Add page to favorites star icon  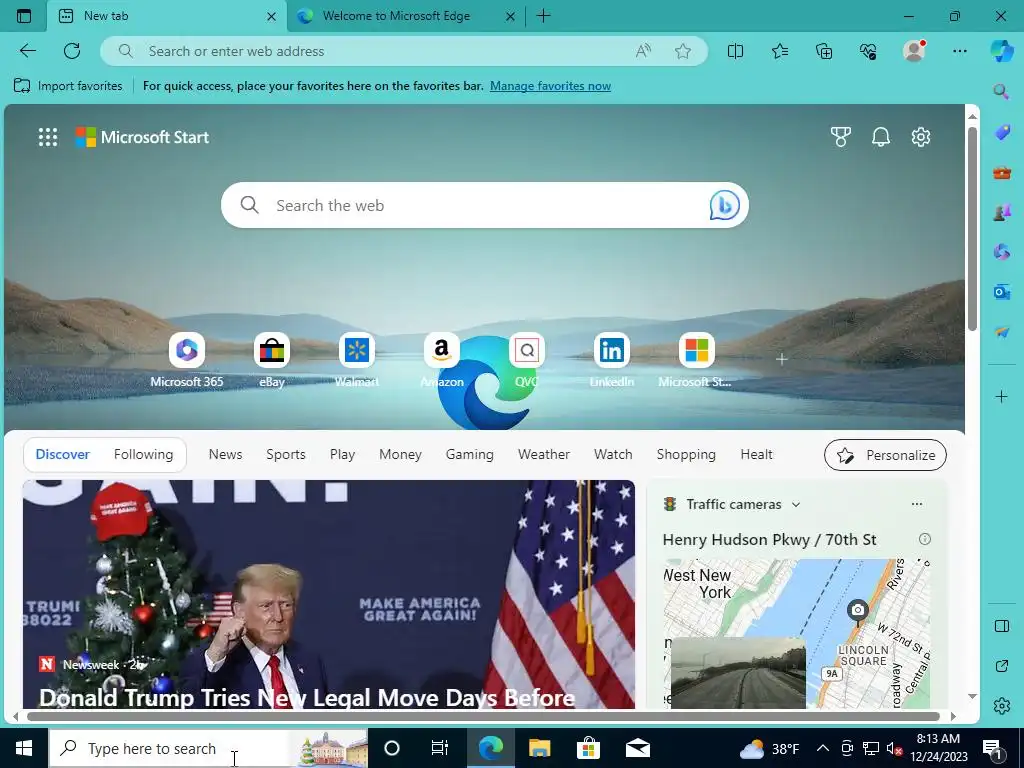(x=682, y=51)
